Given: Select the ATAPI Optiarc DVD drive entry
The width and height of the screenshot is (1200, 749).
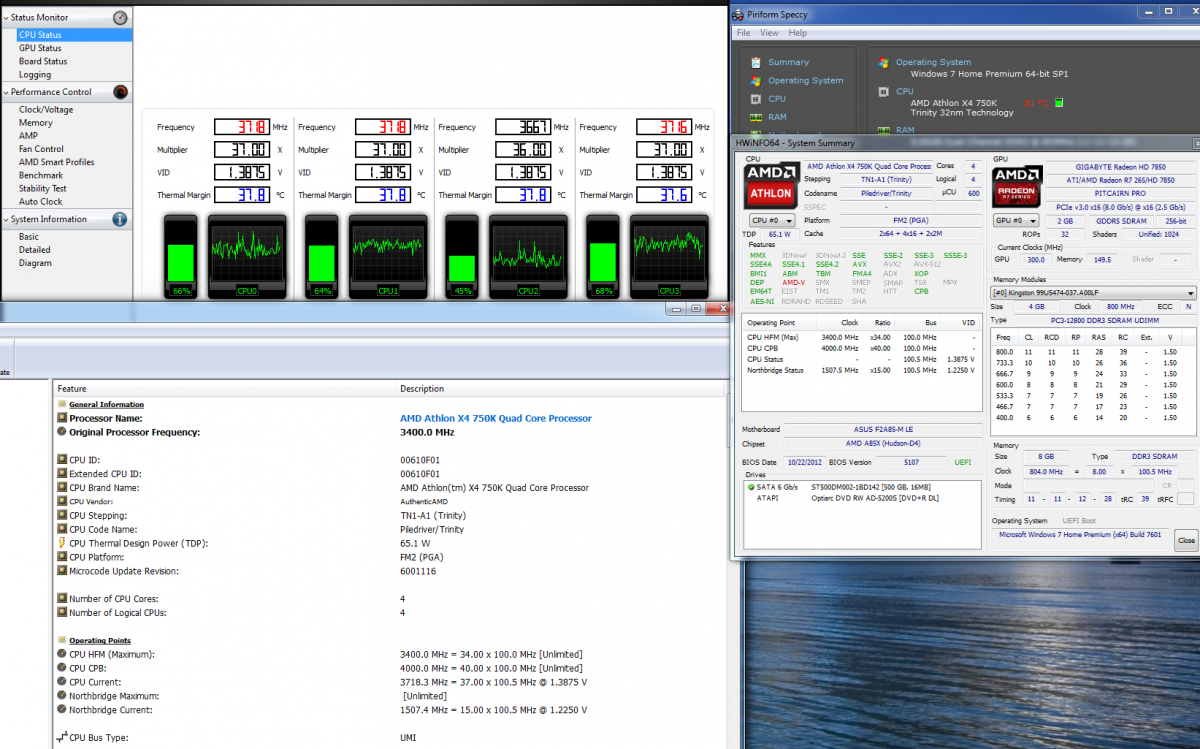Looking at the screenshot, I should (863, 497).
